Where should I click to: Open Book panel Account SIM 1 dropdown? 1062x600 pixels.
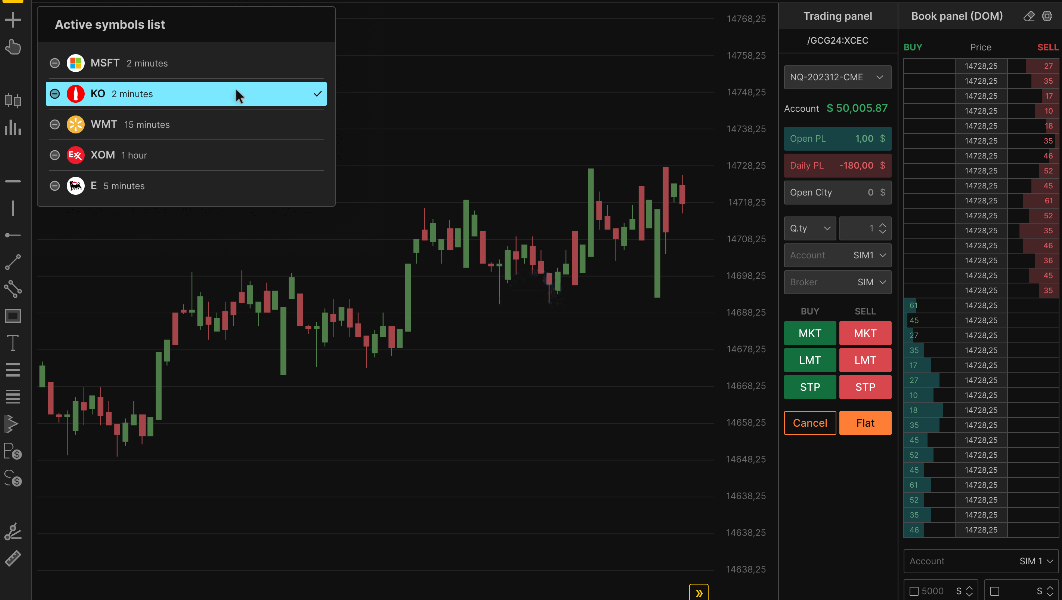(981, 561)
